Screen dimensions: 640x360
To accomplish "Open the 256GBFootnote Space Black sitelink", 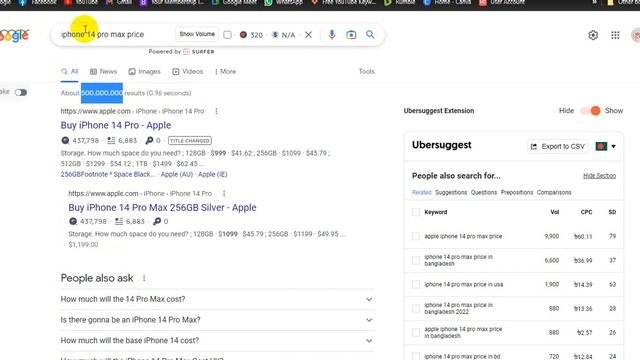I will pos(108,174).
